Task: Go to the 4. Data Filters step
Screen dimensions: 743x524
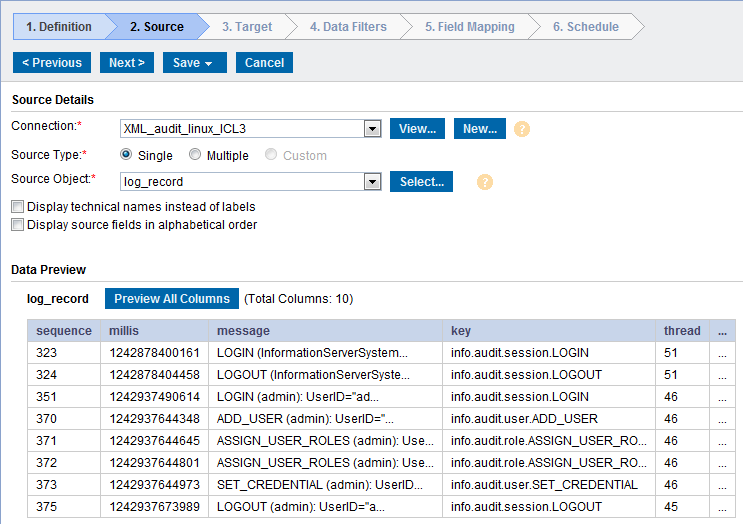Action: [348, 27]
